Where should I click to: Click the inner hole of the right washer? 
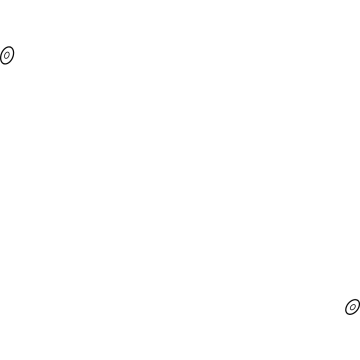[x=353, y=307]
